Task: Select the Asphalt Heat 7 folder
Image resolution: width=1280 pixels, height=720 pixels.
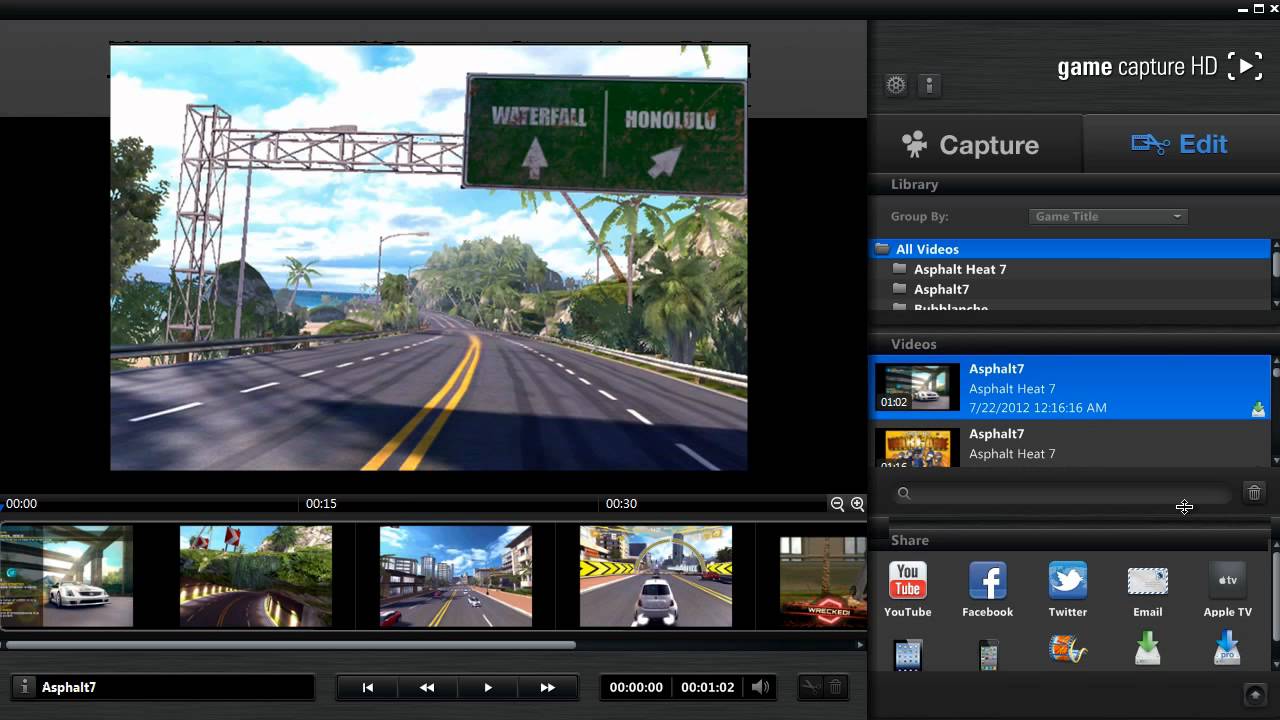Action: 1070,269
